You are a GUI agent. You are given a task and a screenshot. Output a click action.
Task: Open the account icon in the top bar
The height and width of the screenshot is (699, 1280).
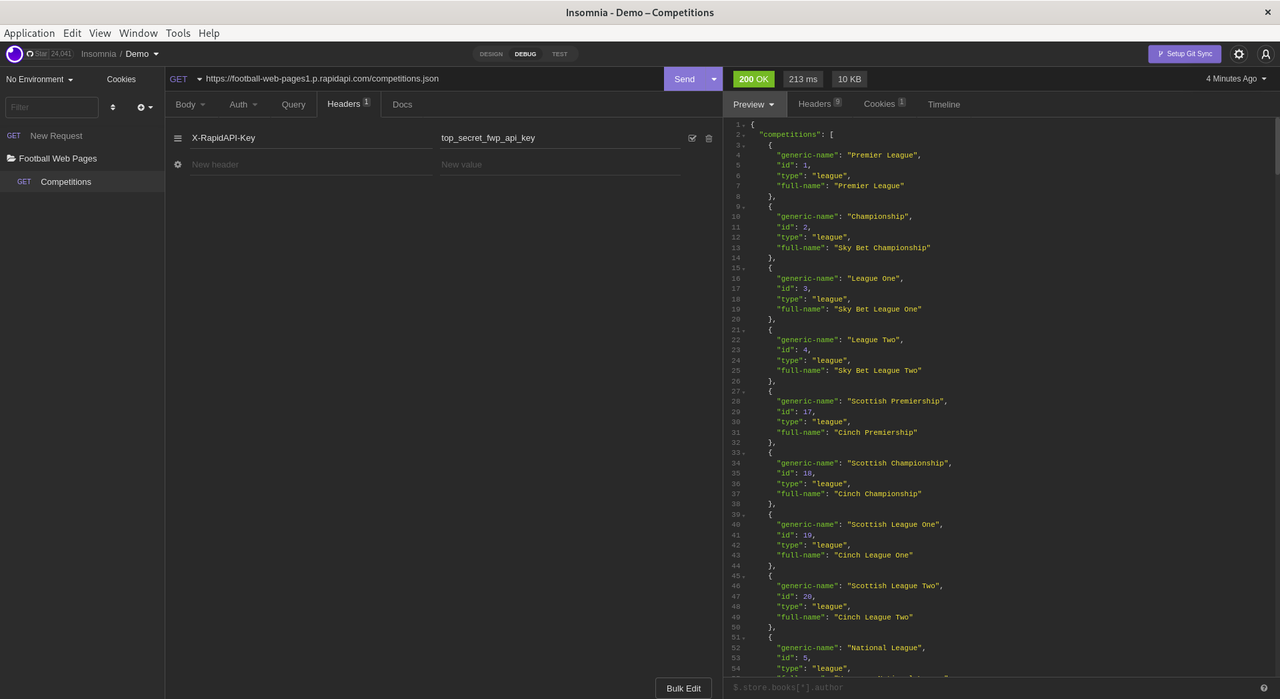pos(1266,54)
